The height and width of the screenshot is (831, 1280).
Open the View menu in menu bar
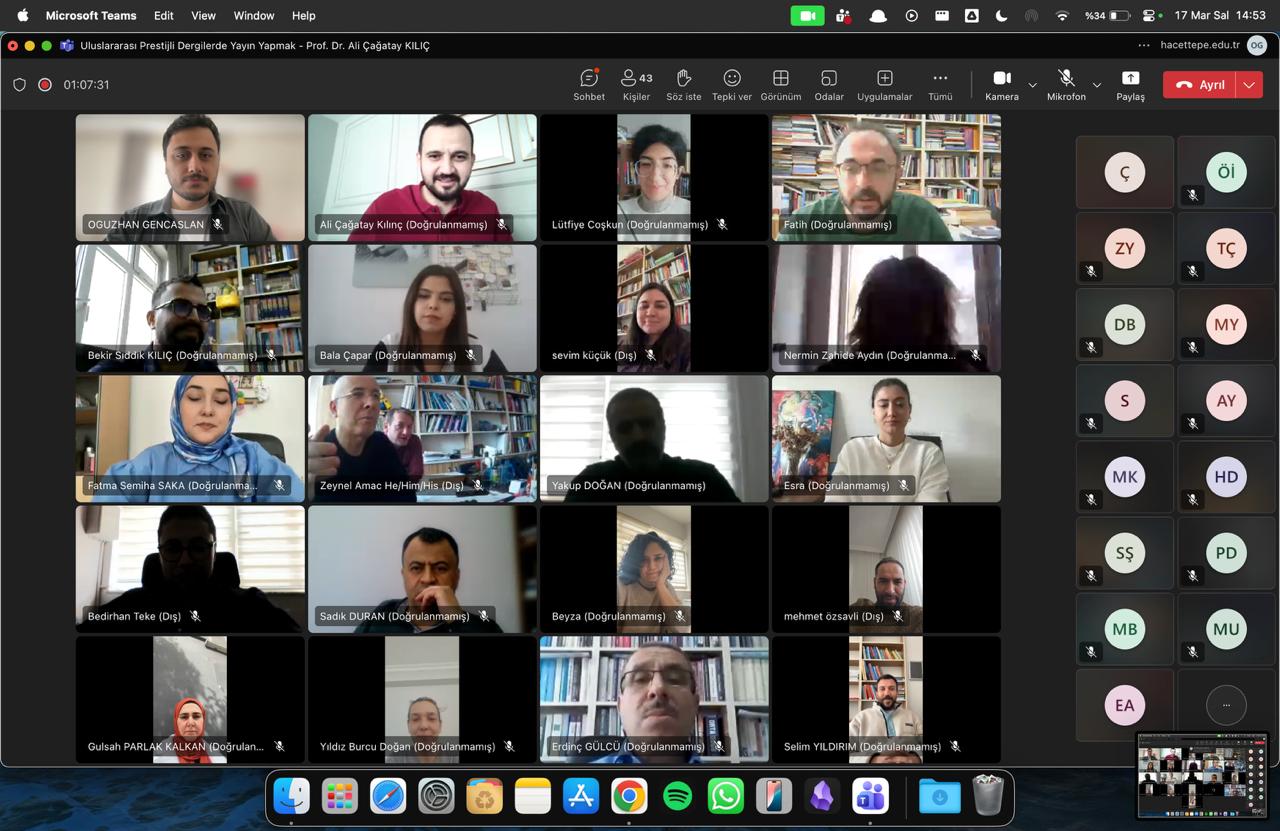click(x=203, y=15)
